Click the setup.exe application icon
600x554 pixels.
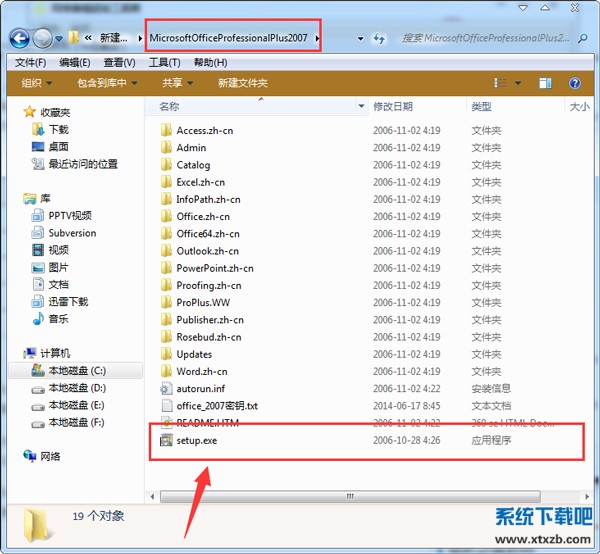(167, 440)
